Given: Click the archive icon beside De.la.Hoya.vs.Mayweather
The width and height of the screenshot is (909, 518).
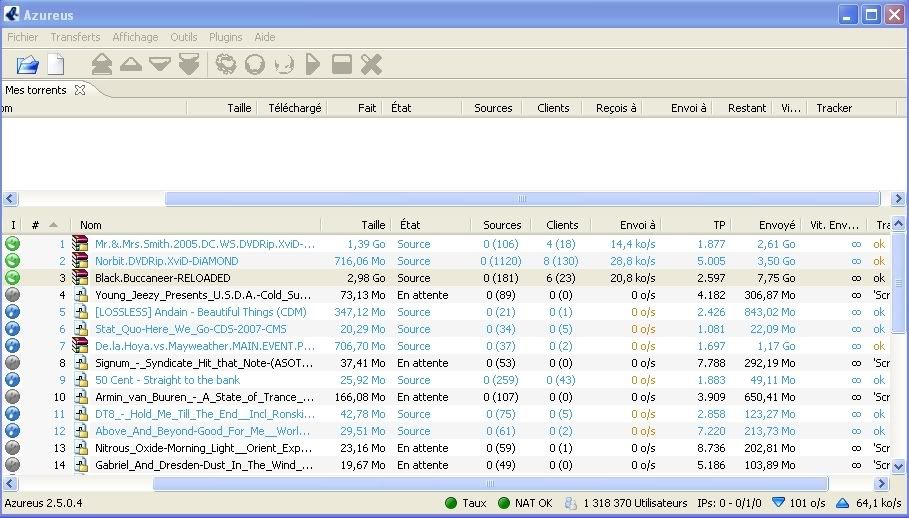Looking at the screenshot, I should [80, 346].
